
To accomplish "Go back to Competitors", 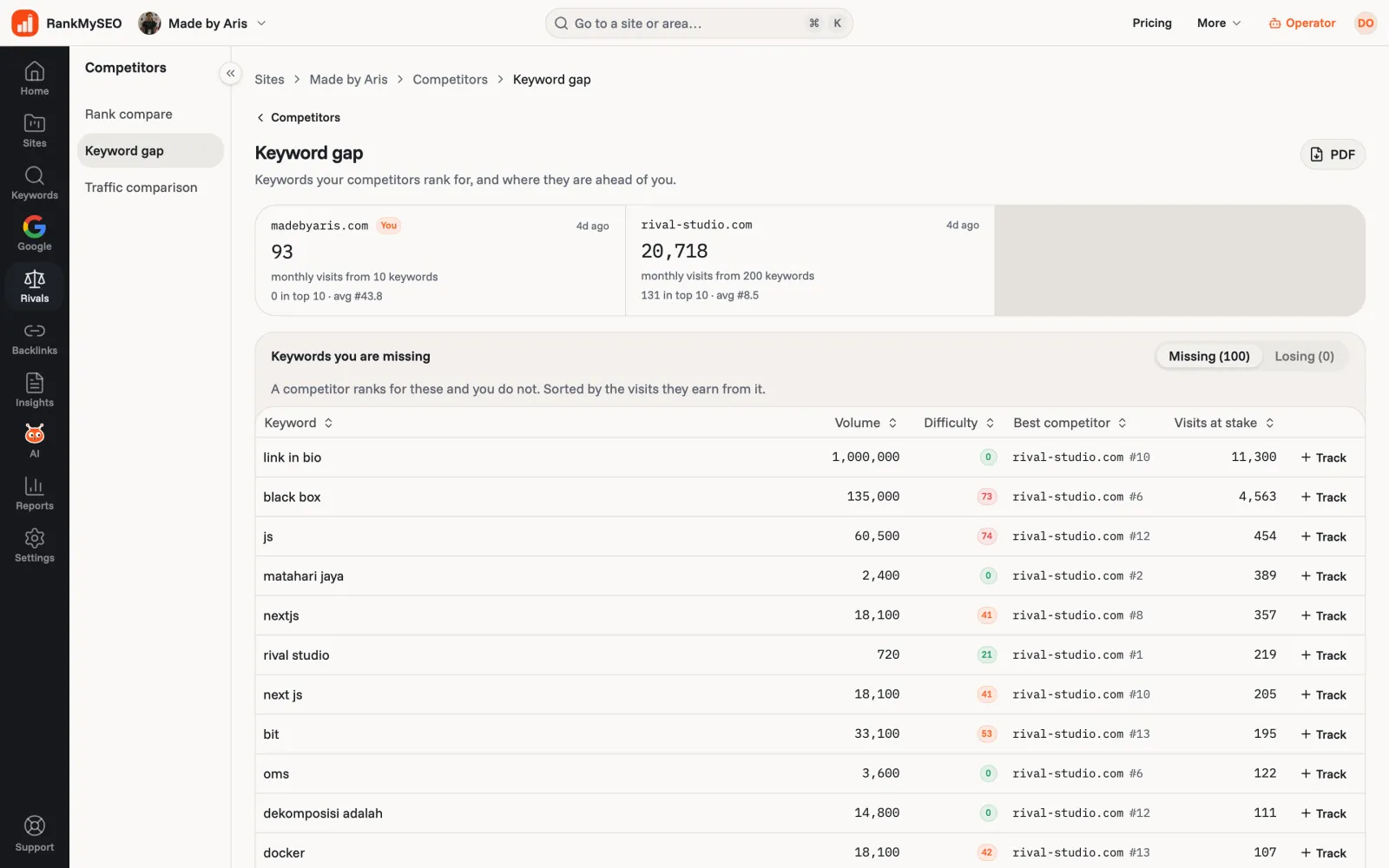I will pos(298,117).
